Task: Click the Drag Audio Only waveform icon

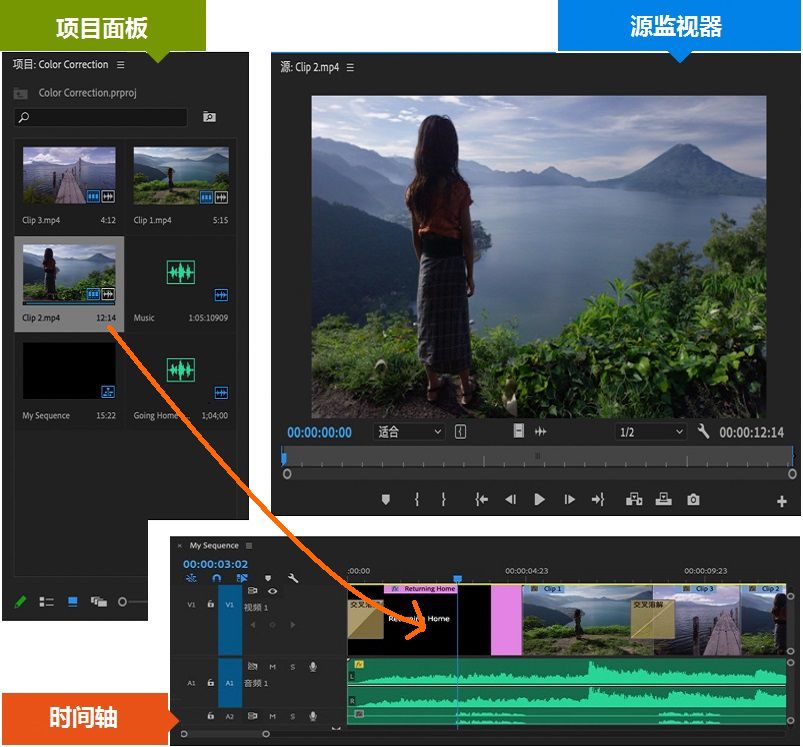Action: click(x=540, y=432)
